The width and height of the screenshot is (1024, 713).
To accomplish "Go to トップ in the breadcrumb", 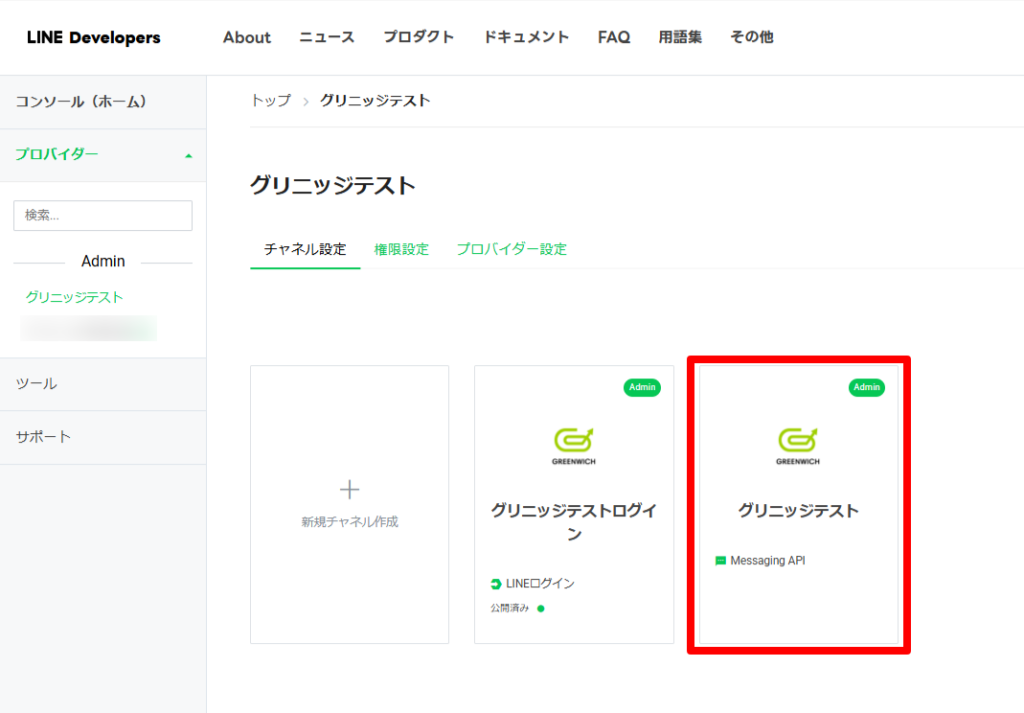I will point(270,100).
